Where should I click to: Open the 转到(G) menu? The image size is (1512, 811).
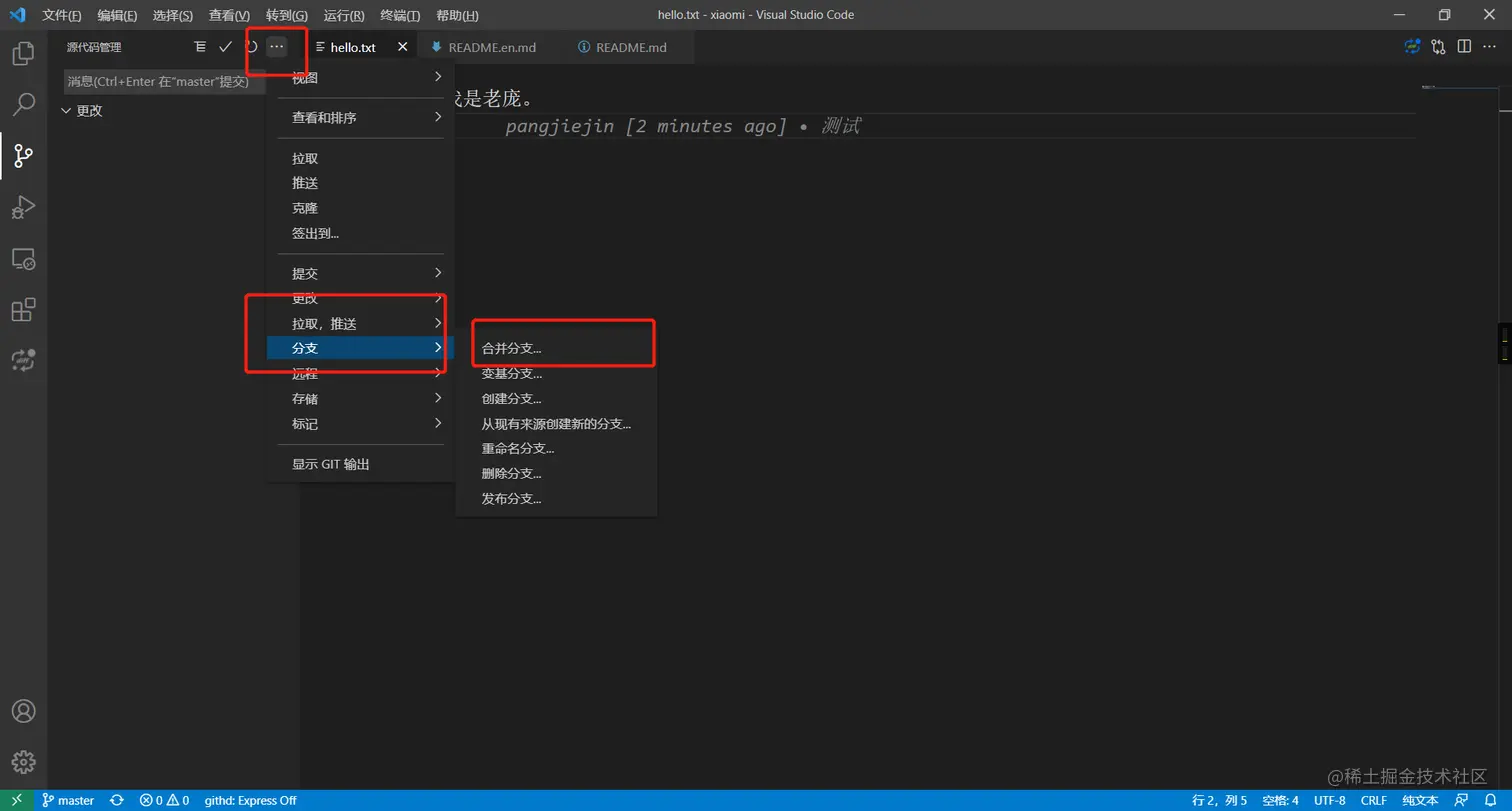tap(286, 15)
